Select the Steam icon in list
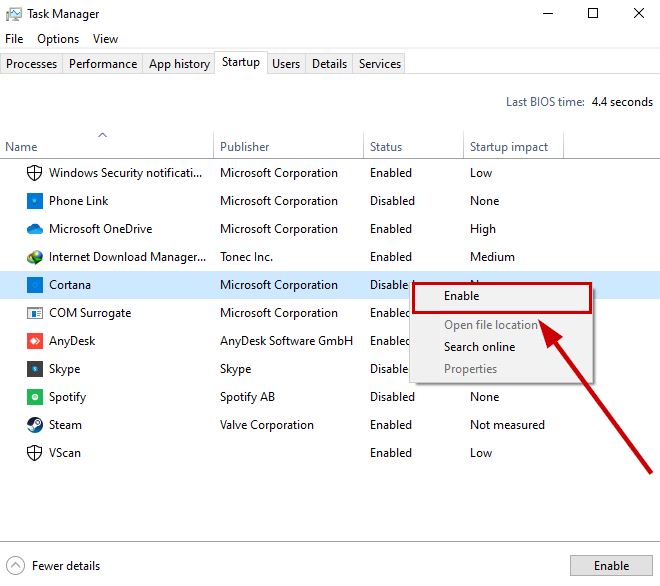 click(35, 425)
